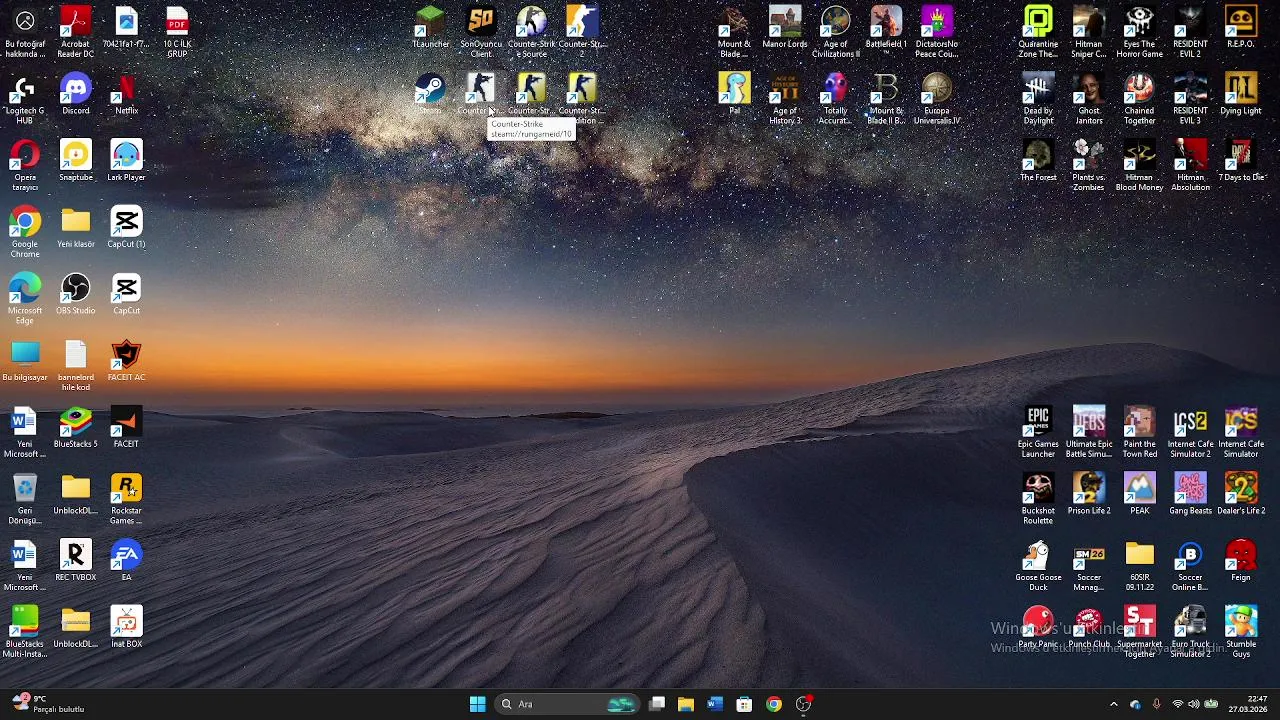Image resolution: width=1280 pixels, height=720 pixels.
Task: Open the volume control in system tray
Action: [1194, 704]
